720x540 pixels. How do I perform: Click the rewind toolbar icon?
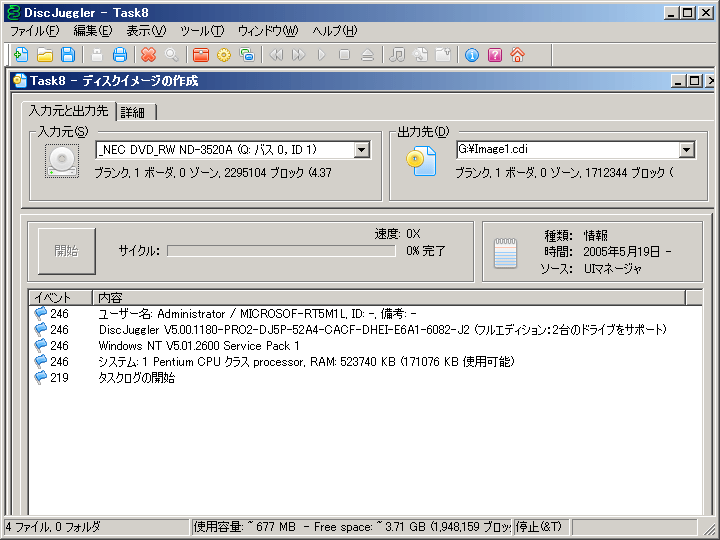276,55
